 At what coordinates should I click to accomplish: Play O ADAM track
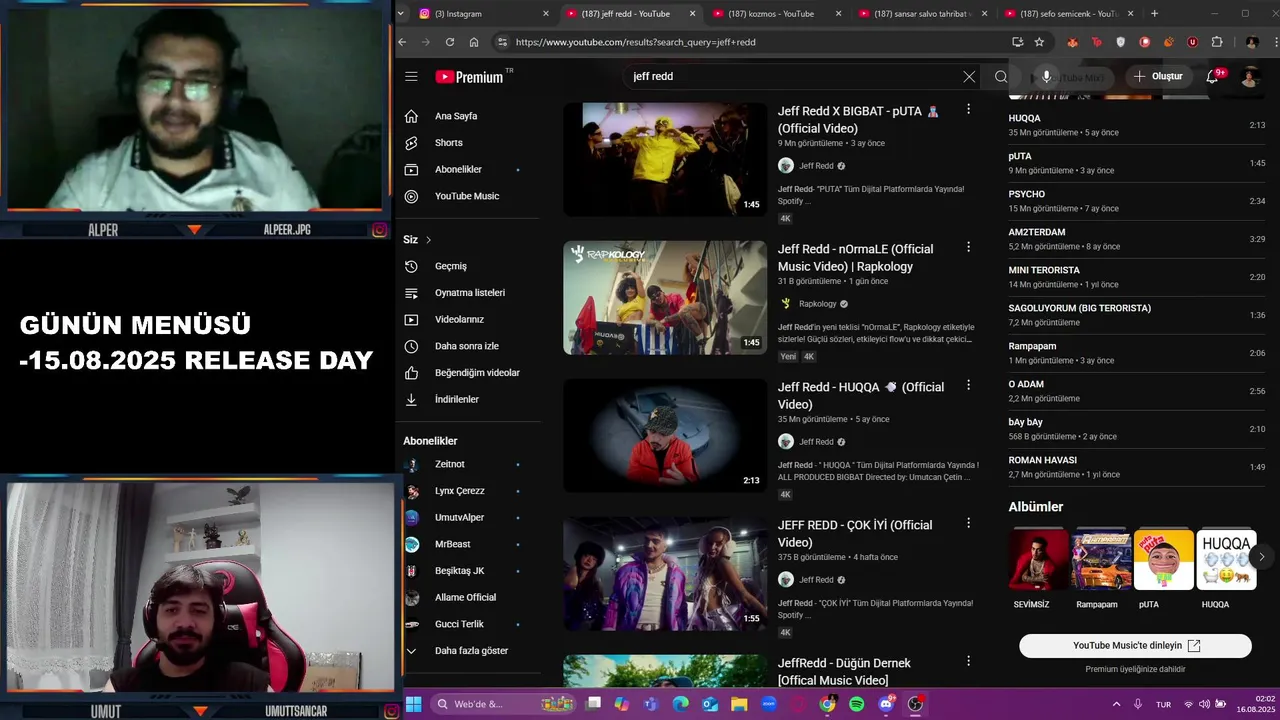click(x=1137, y=391)
